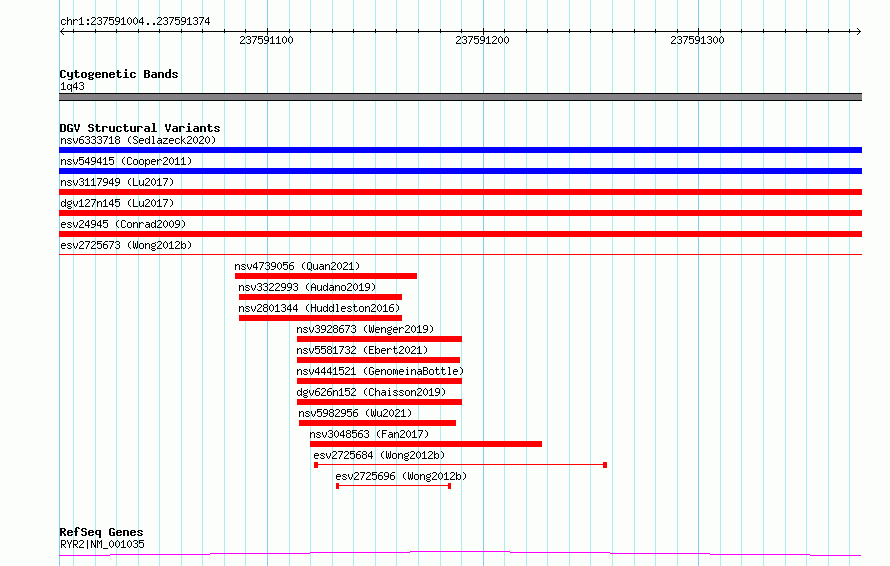Click the esv2725696 (Wong2012b) label
890x566 pixels.
point(401,476)
